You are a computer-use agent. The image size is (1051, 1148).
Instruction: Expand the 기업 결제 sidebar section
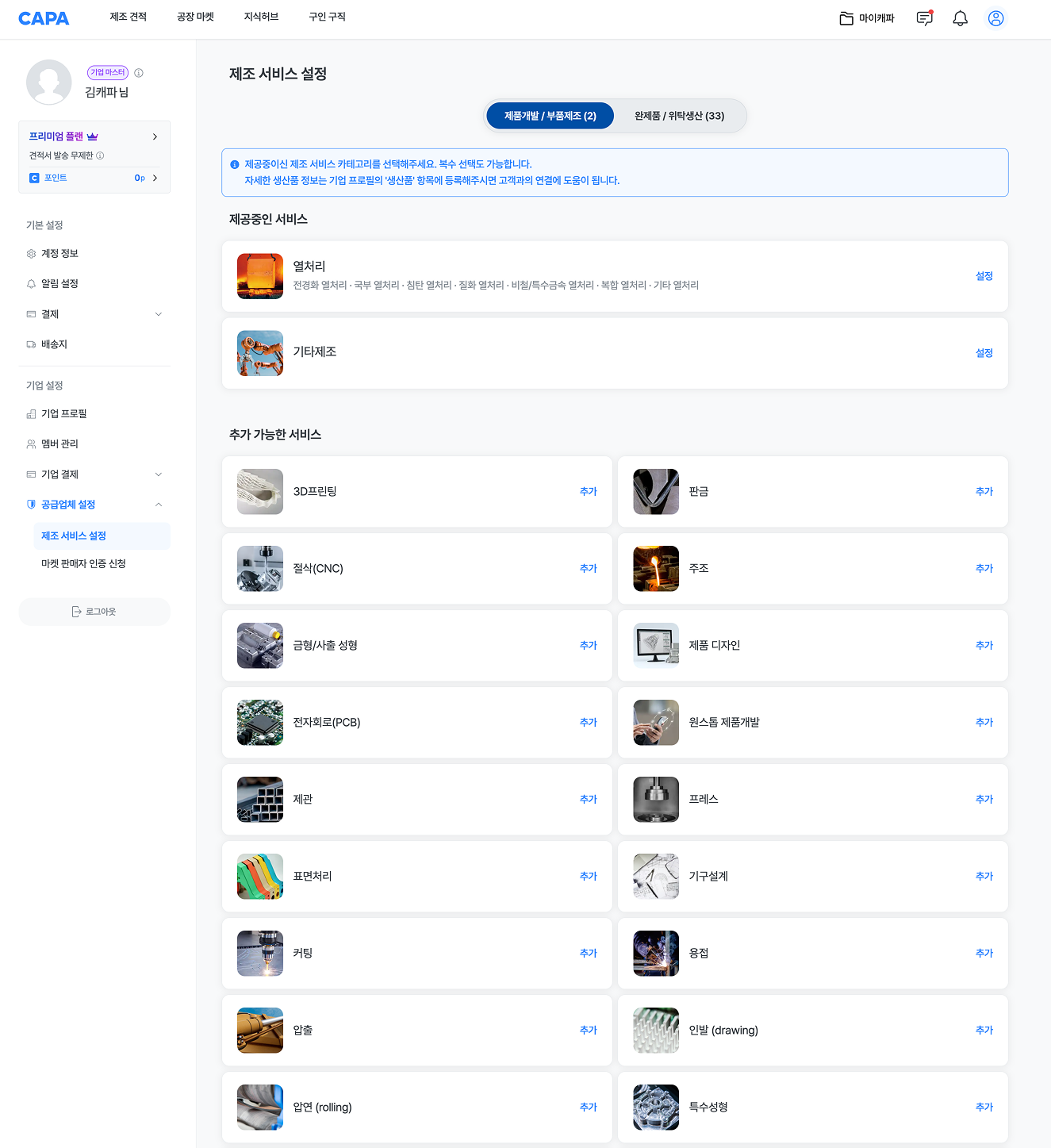[x=158, y=474]
